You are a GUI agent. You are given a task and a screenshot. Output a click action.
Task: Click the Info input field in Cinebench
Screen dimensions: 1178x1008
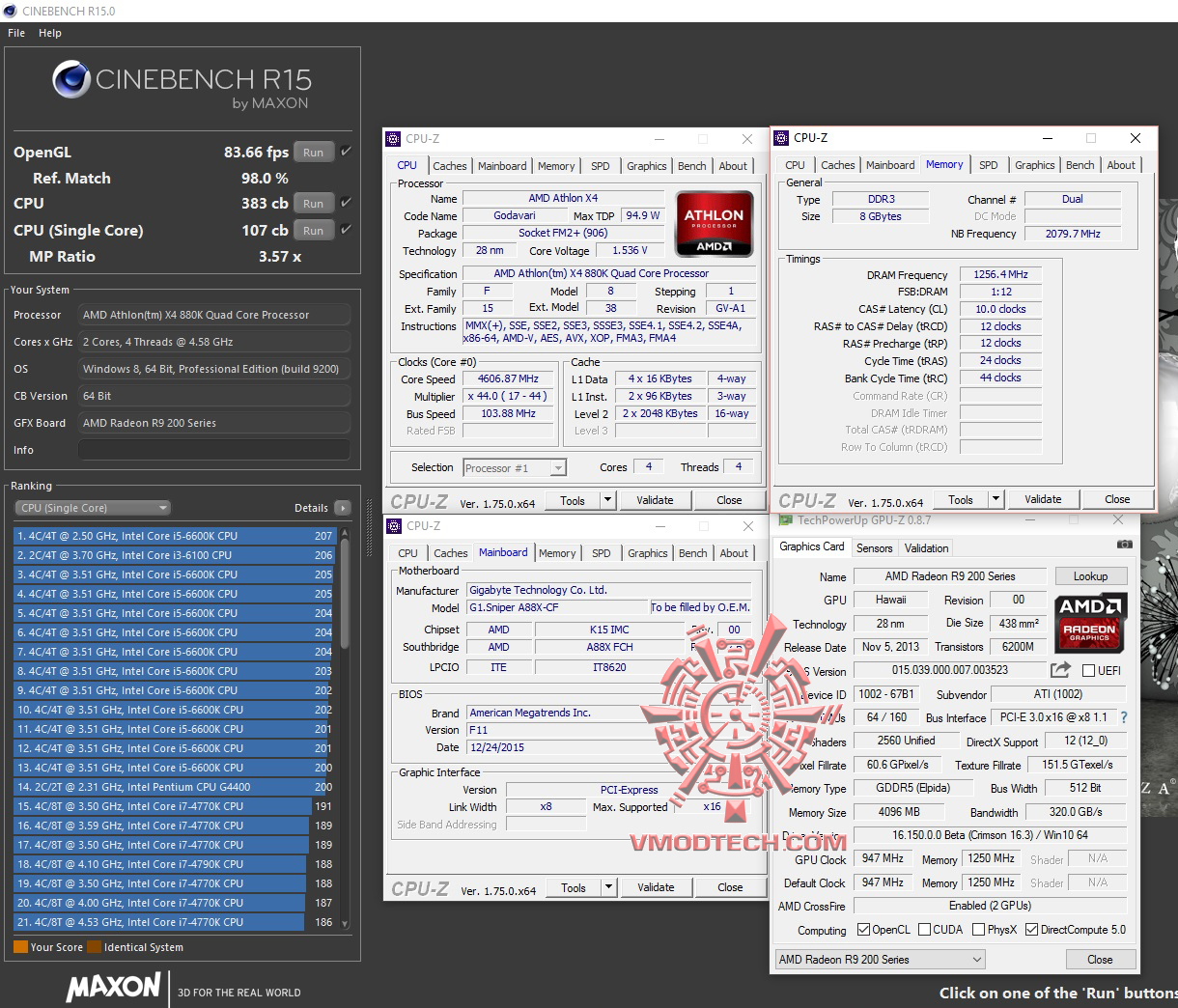tap(214, 450)
